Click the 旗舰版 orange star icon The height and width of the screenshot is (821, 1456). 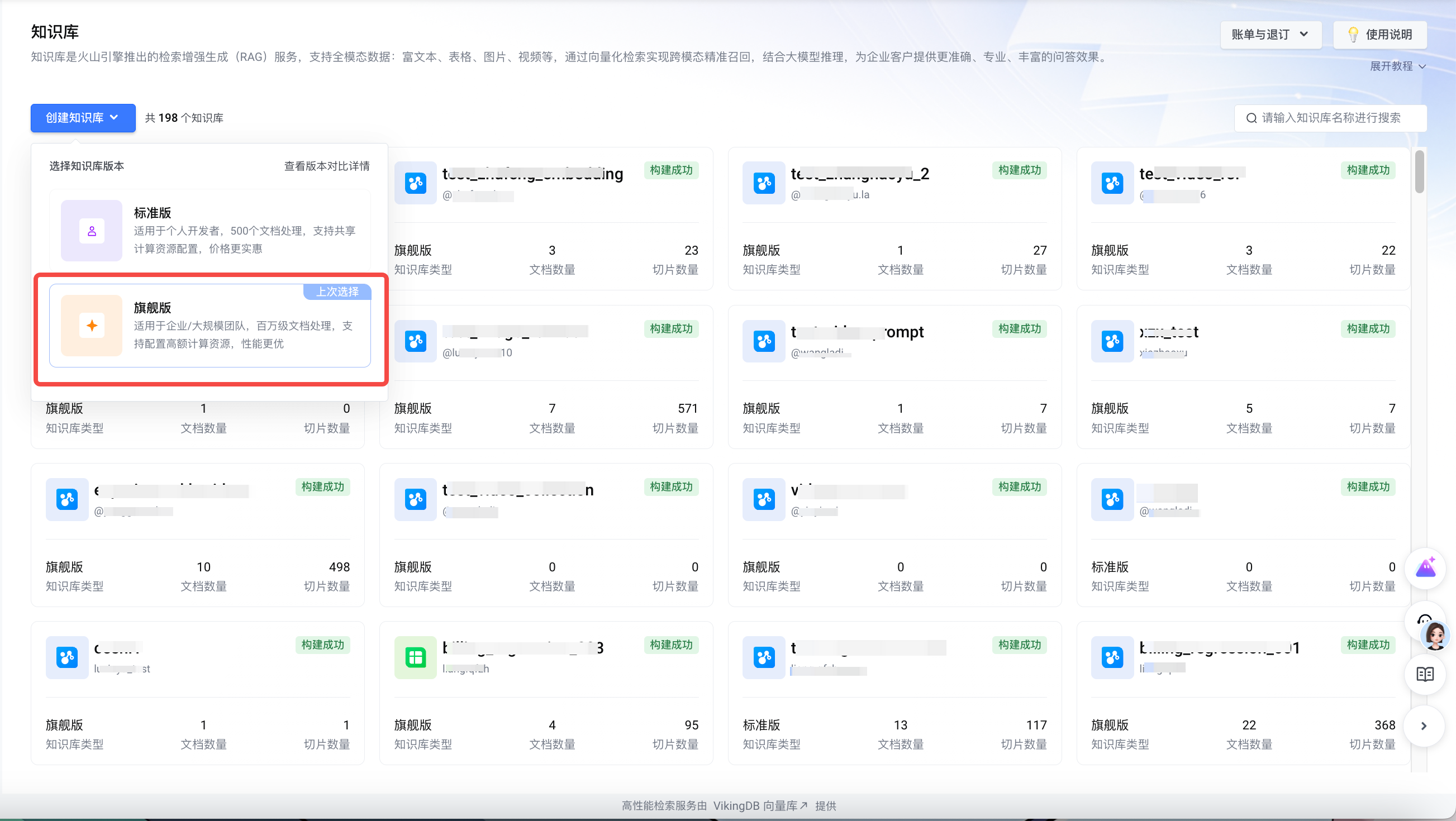click(92, 326)
